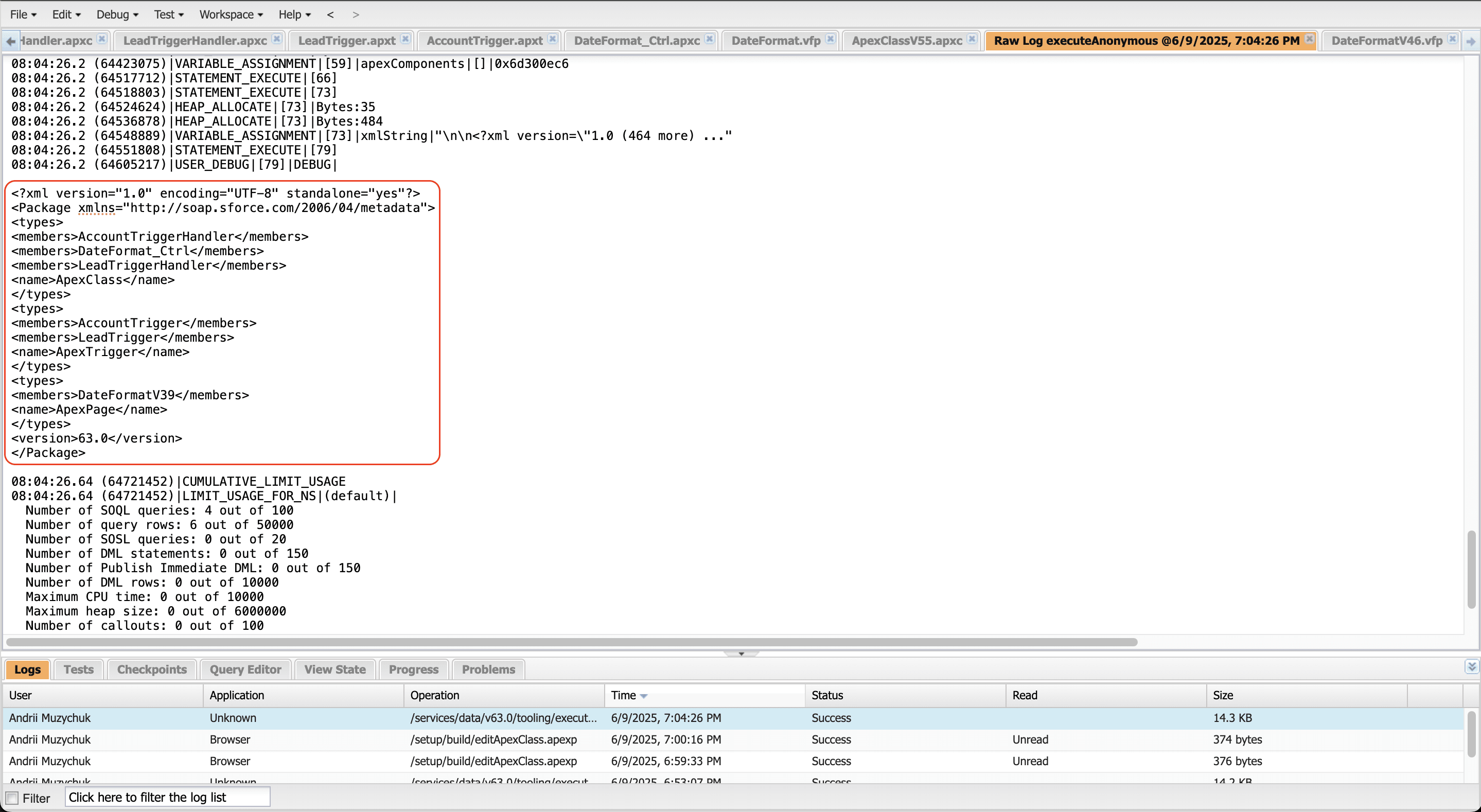Open the Workspace dropdown menu
The image size is (1481, 812).
(231, 14)
